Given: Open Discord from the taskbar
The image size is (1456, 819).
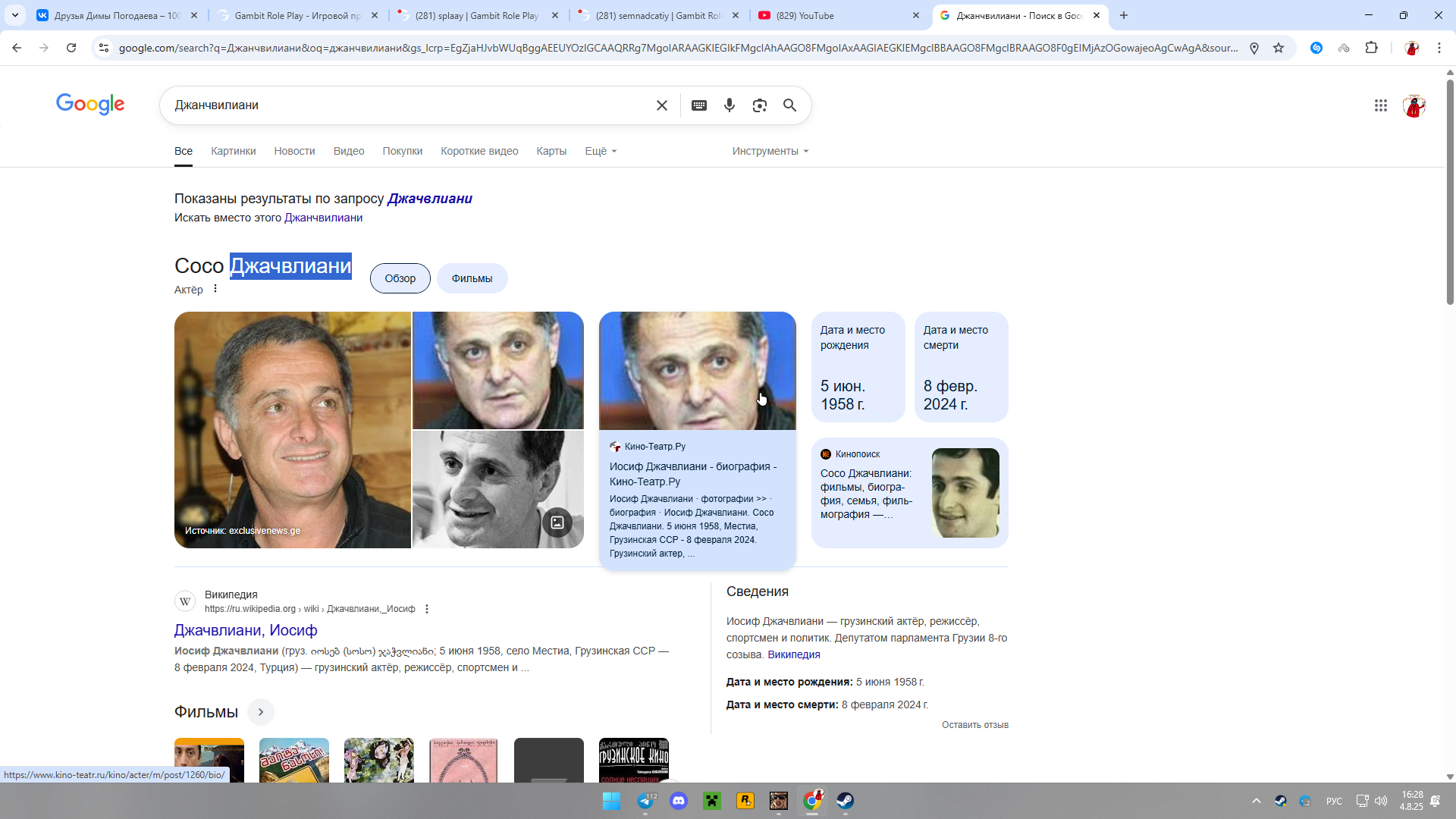Looking at the screenshot, I should click(x=679, y=801).
